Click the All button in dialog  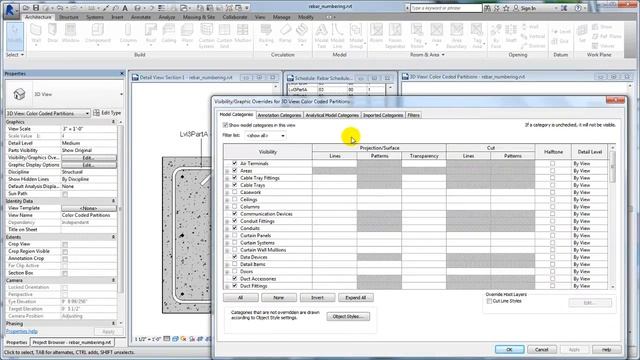240,298
